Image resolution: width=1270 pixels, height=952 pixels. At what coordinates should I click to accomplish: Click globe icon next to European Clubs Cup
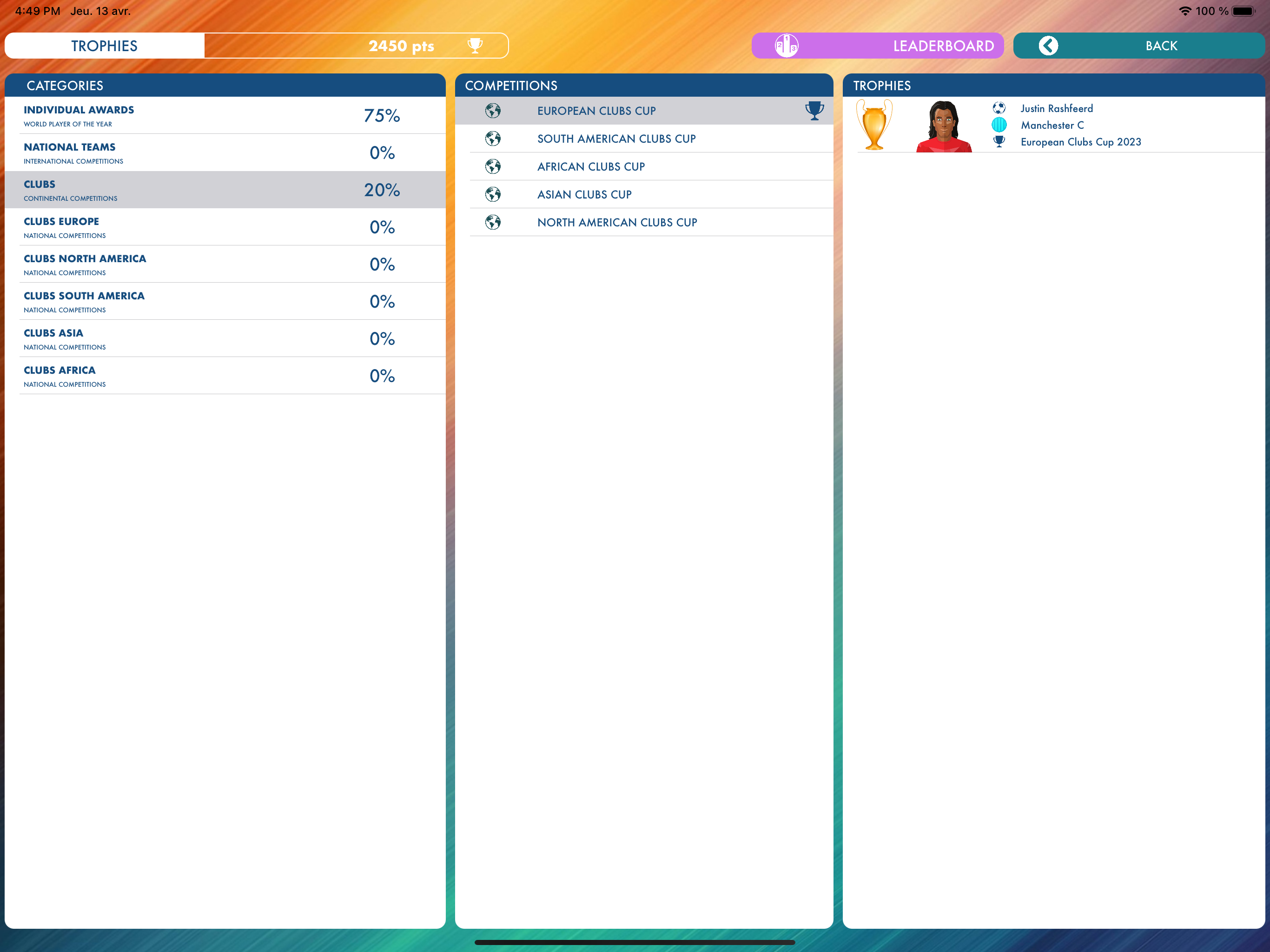[493, 110]
